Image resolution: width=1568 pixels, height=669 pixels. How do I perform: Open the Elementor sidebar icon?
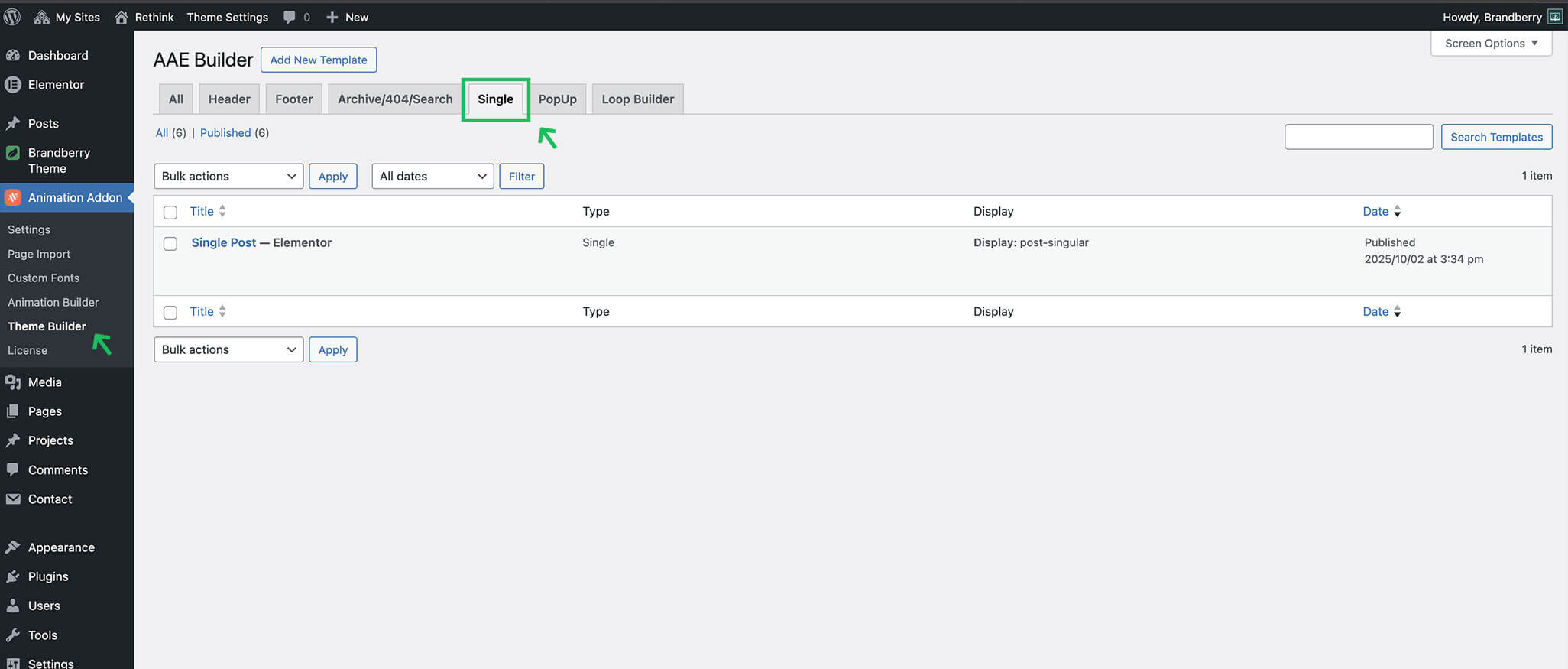click(x=13, y=85)
